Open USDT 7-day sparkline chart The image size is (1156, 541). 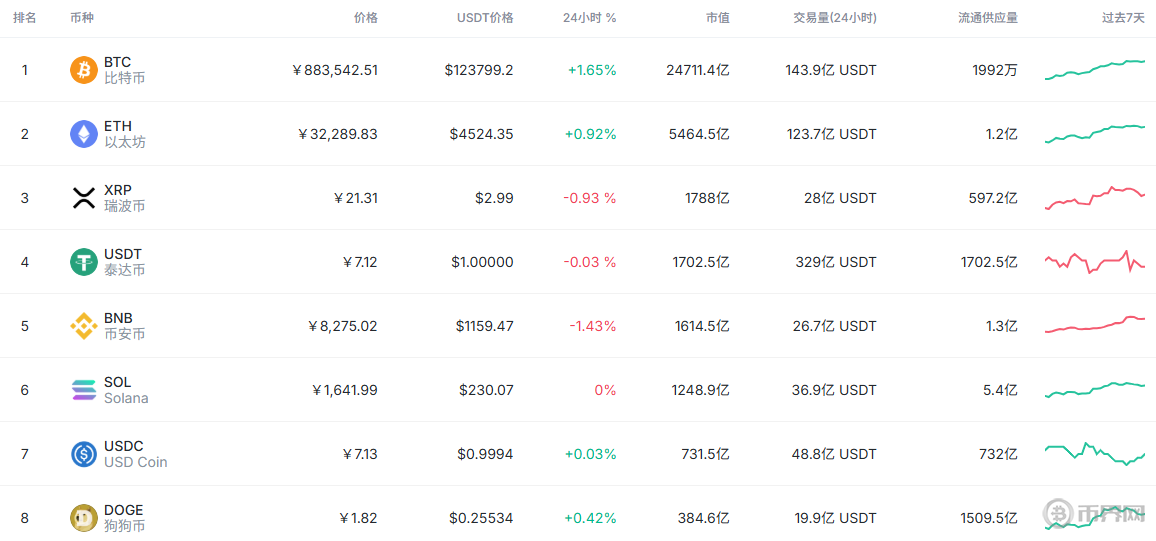[x=1095, y=262]
